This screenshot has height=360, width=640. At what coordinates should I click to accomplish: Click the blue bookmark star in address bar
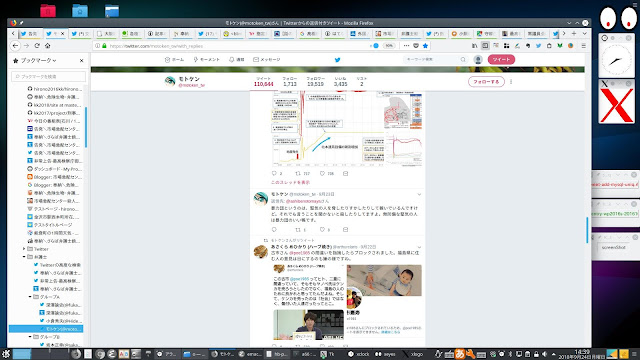(425, 46)
